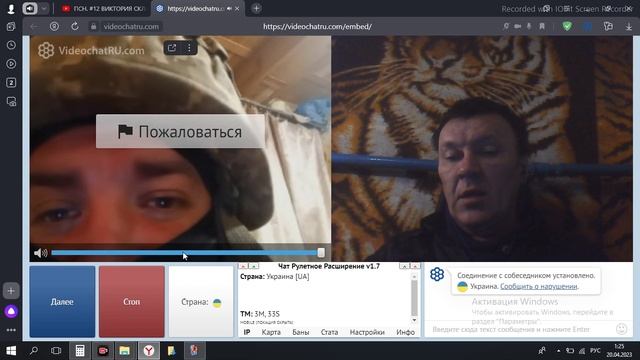Switch the РУС keyboard language indicator

pos(595,351)
